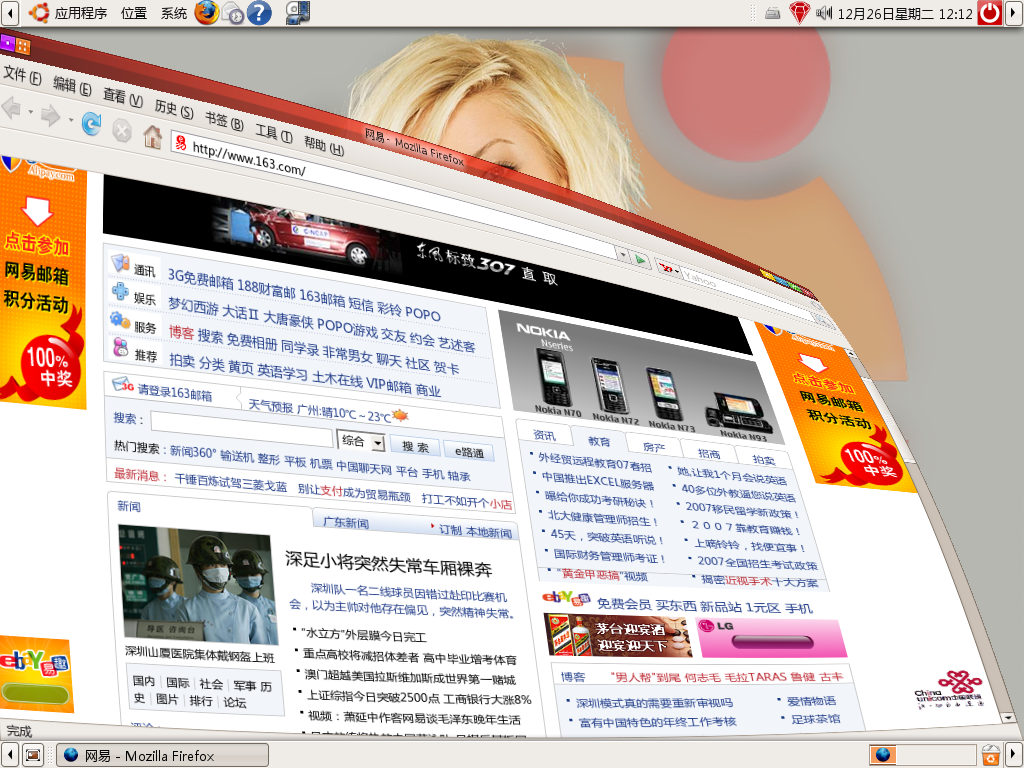The image size is (1024, 768).
Task: Click the 博客 link in the 服务 row
Action: point(181,332)
